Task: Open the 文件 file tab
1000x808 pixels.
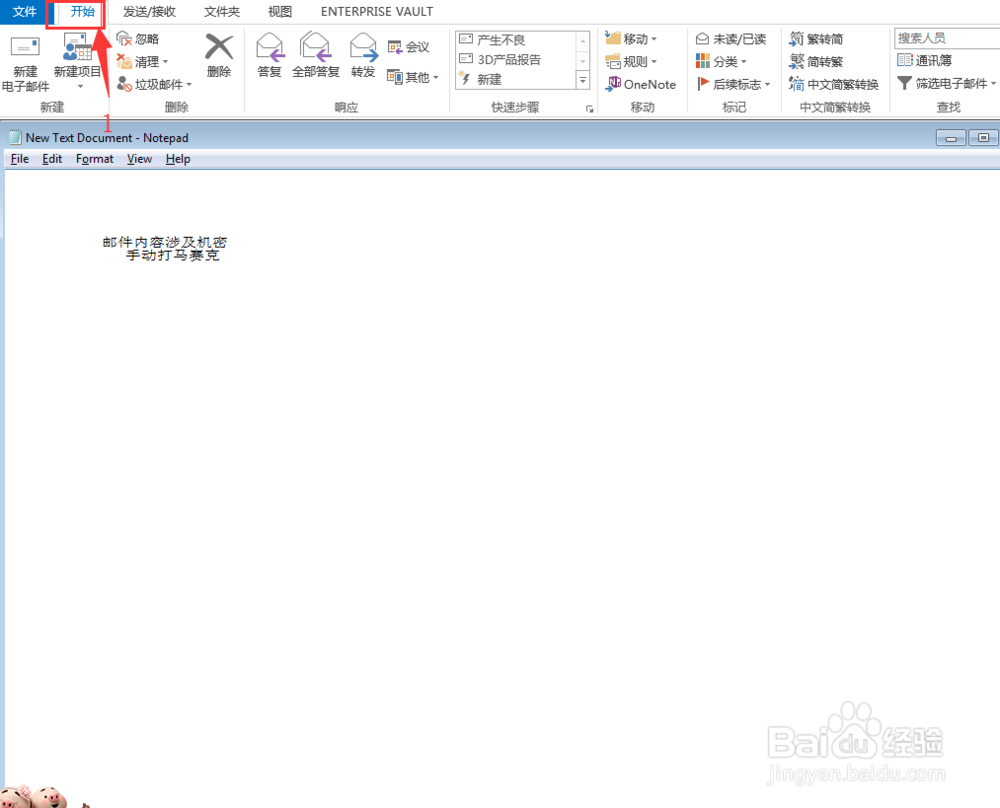Action: (24, 11)
